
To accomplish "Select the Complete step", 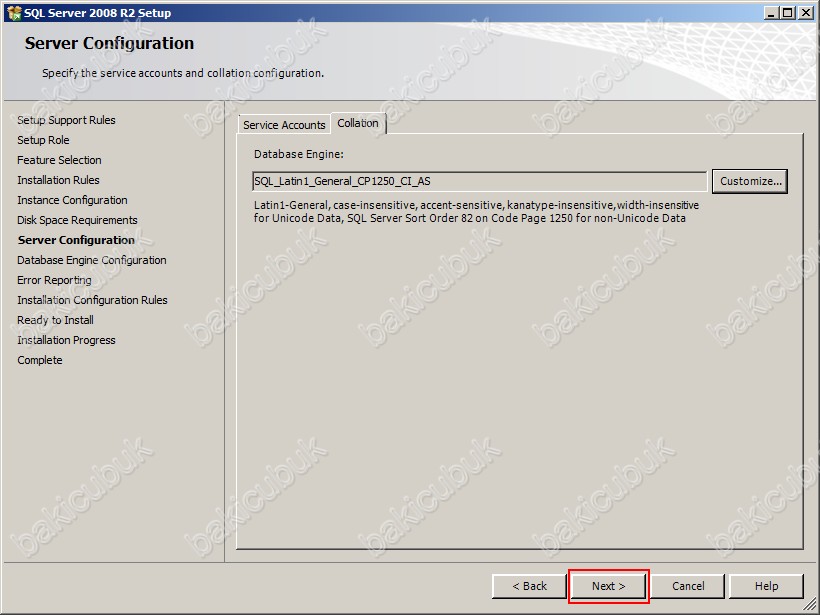I will (40, 360).
